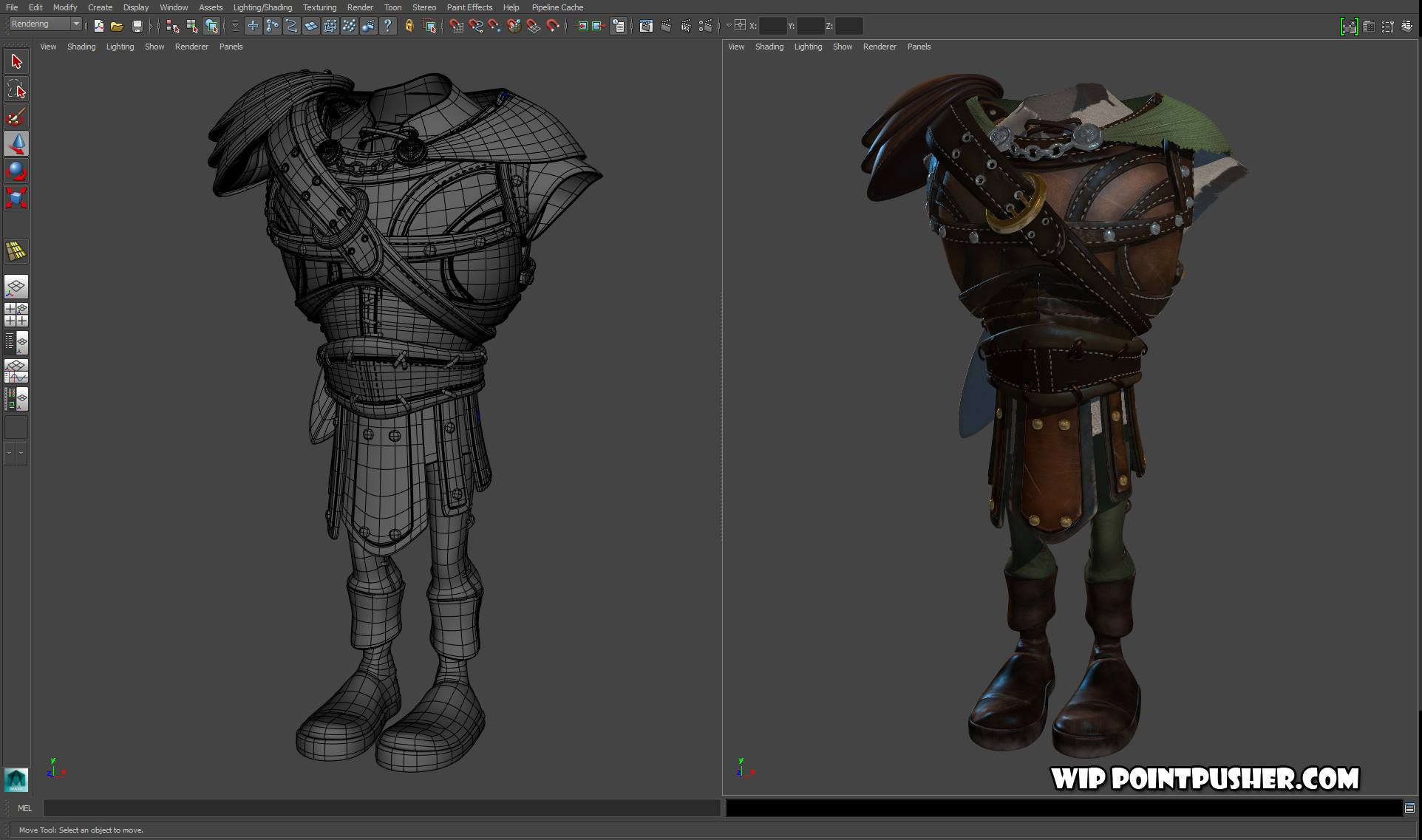
Task: Click the Y coordinate input field
Action: click(x=810, y=26)
